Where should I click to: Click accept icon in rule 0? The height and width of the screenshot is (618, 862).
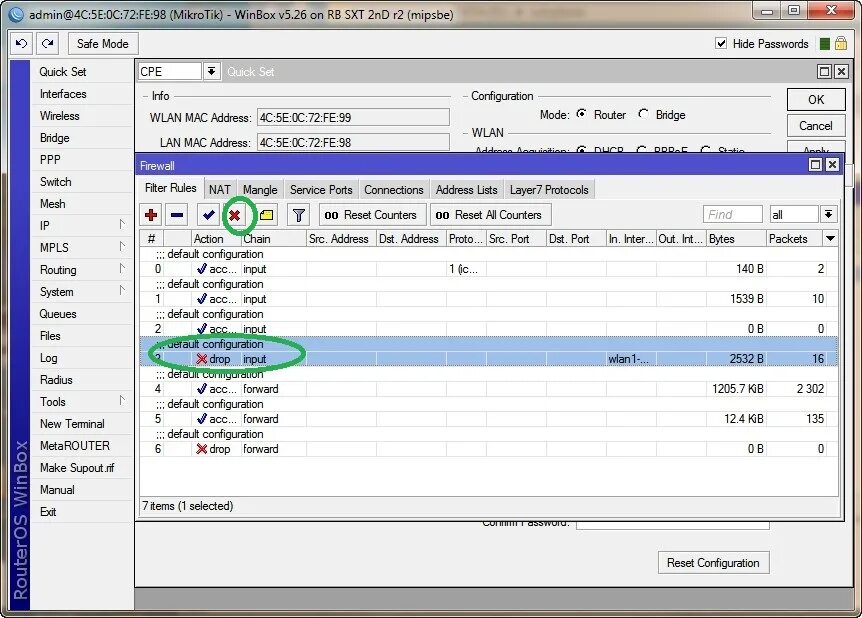tap(202, 269)
